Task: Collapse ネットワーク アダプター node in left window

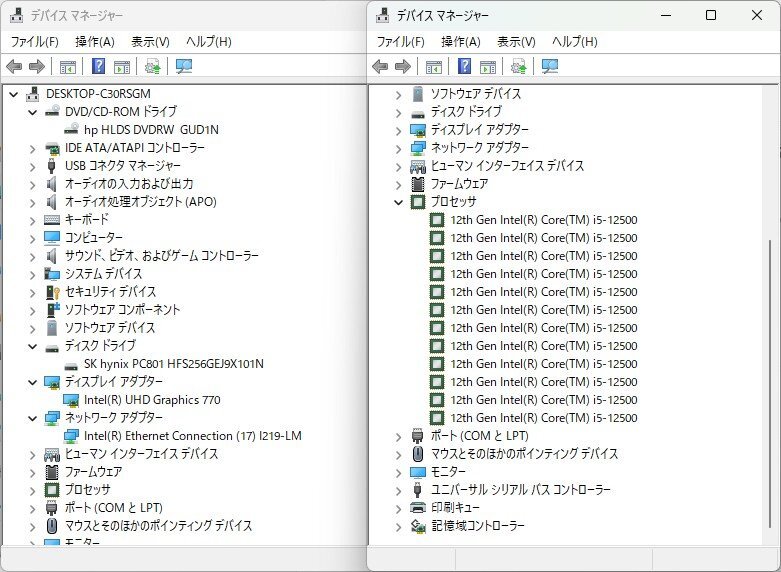Action: [33, 418]
